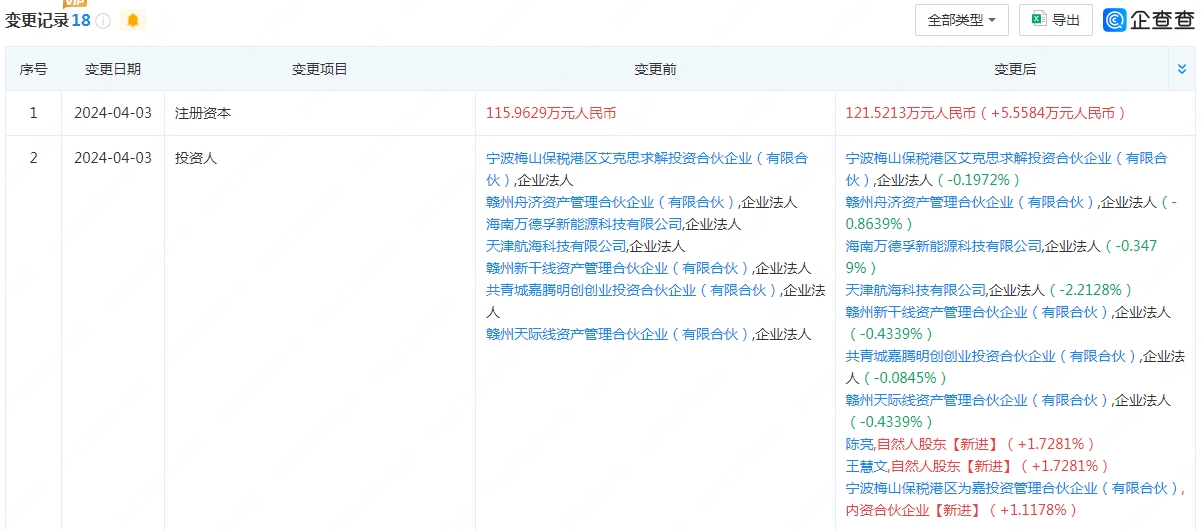
Task: Open 共青城嘉腾明创创业投资 link in 变更后 column
Action: [x=992, y=356]
